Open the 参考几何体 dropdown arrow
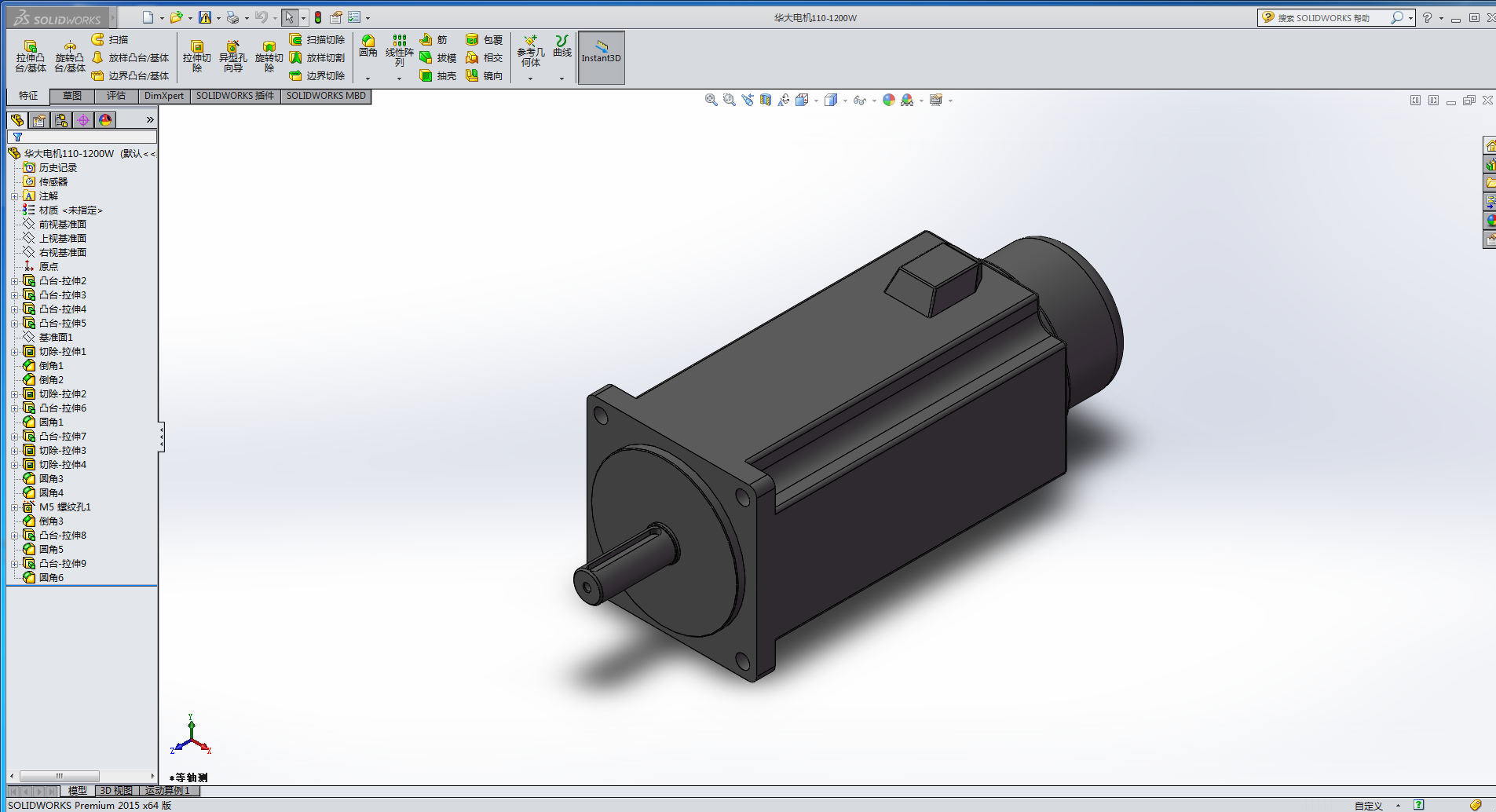Image resolution: width=1496 pixels, height=812 pixels. coord(530,79)
